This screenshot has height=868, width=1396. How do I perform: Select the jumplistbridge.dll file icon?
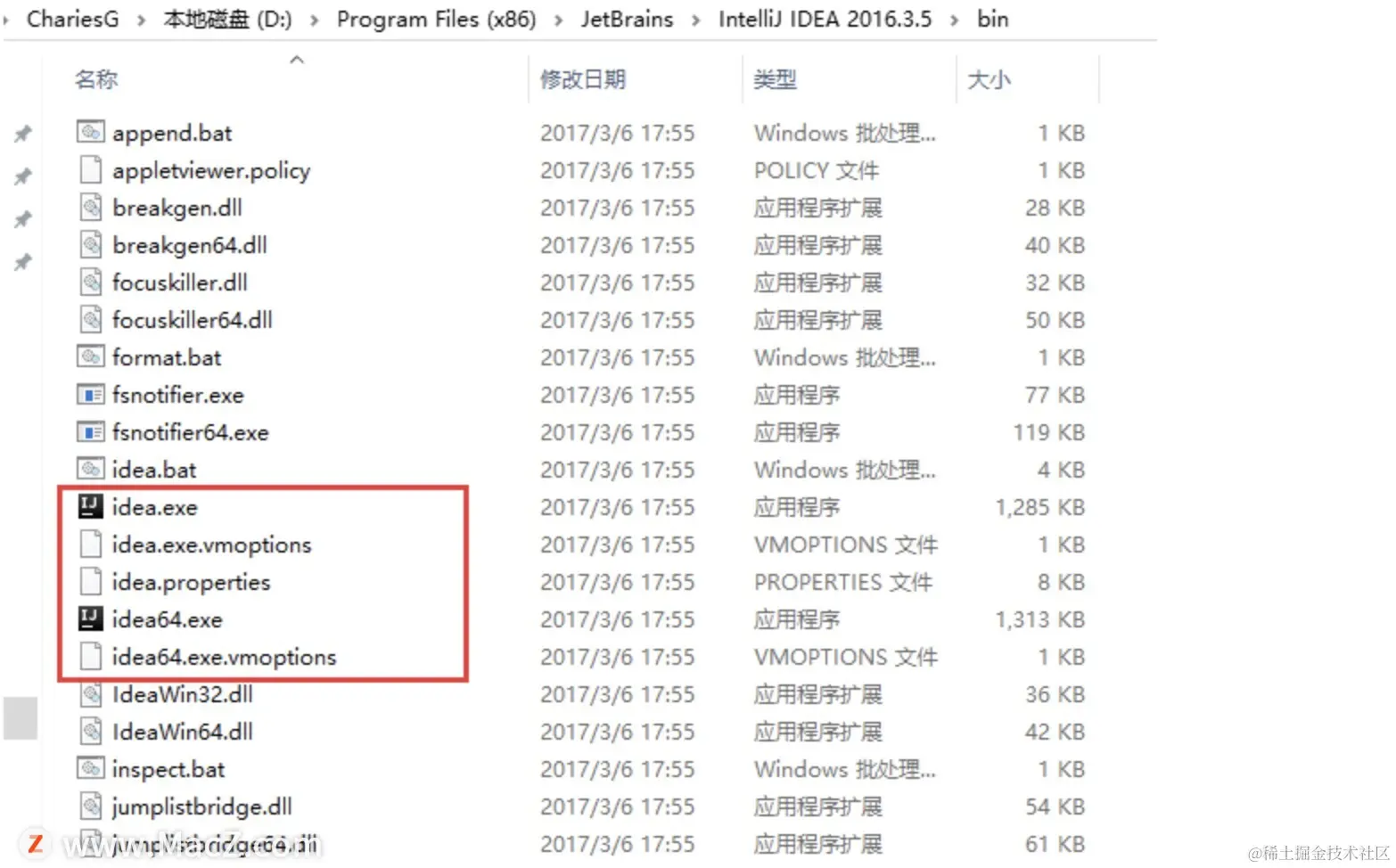coord(90,807)
